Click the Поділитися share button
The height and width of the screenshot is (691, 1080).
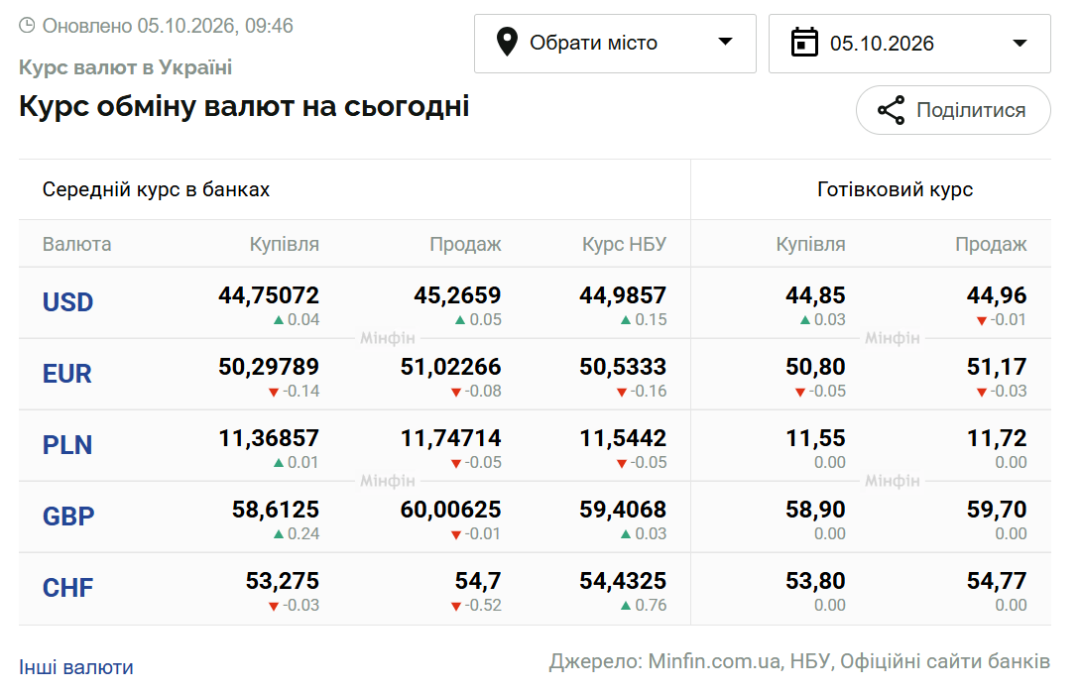(x=953, y=110)
